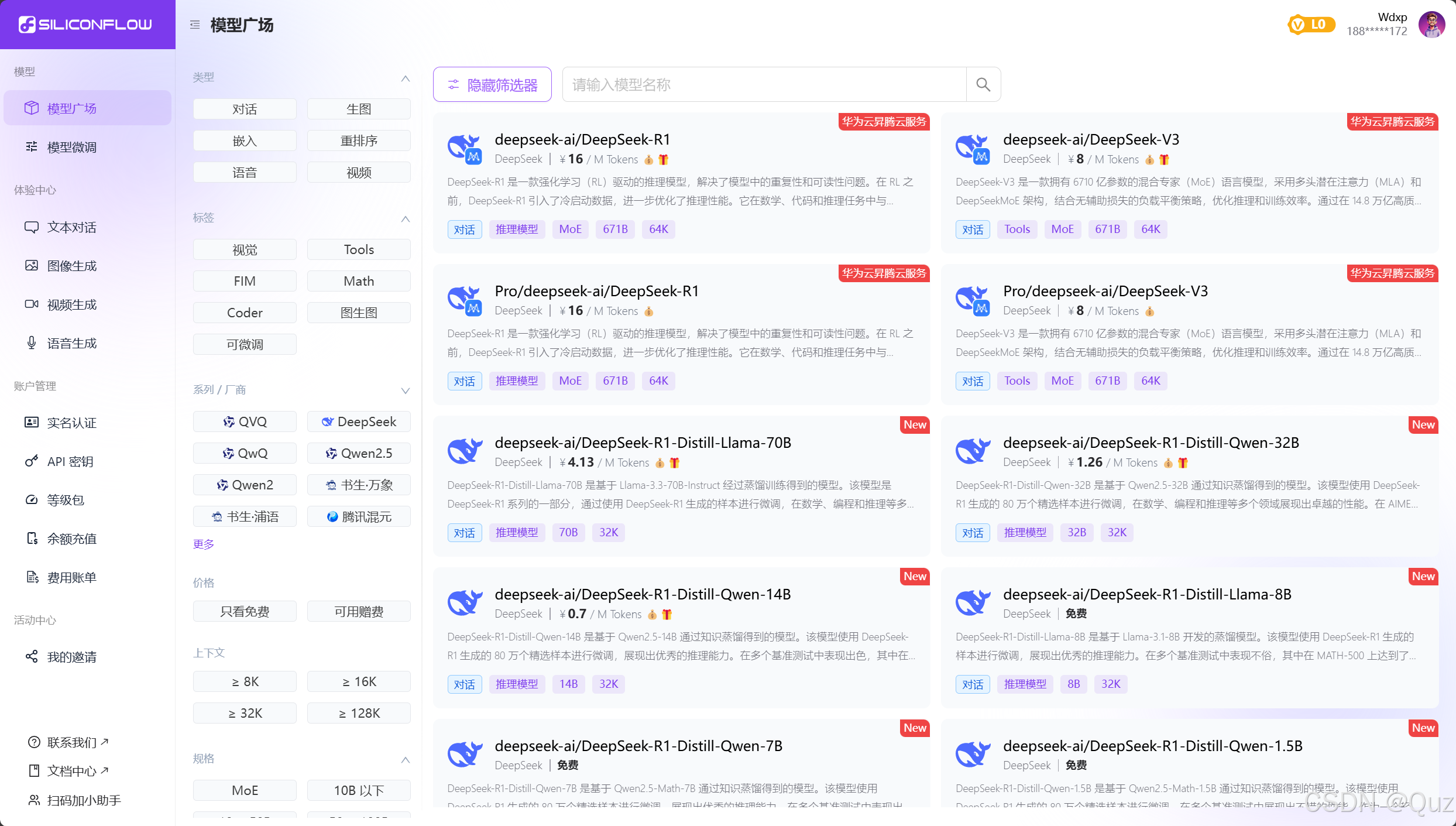Toggle the 生图 type filter
1456x826 pixels.
click(x=359, y=109)
